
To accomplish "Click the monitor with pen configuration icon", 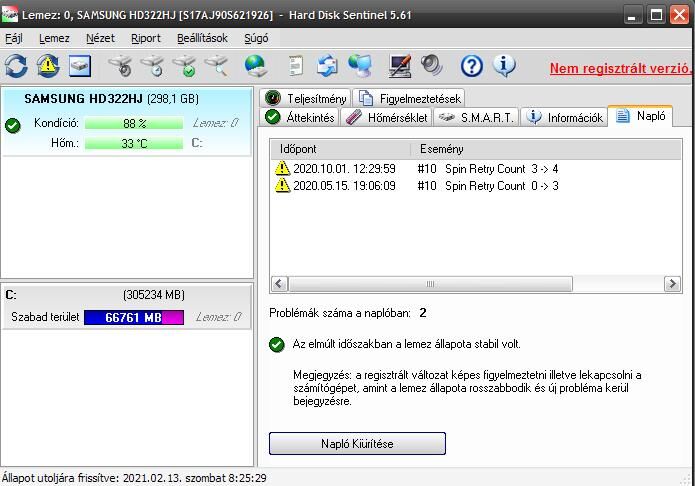I will 399,66.
